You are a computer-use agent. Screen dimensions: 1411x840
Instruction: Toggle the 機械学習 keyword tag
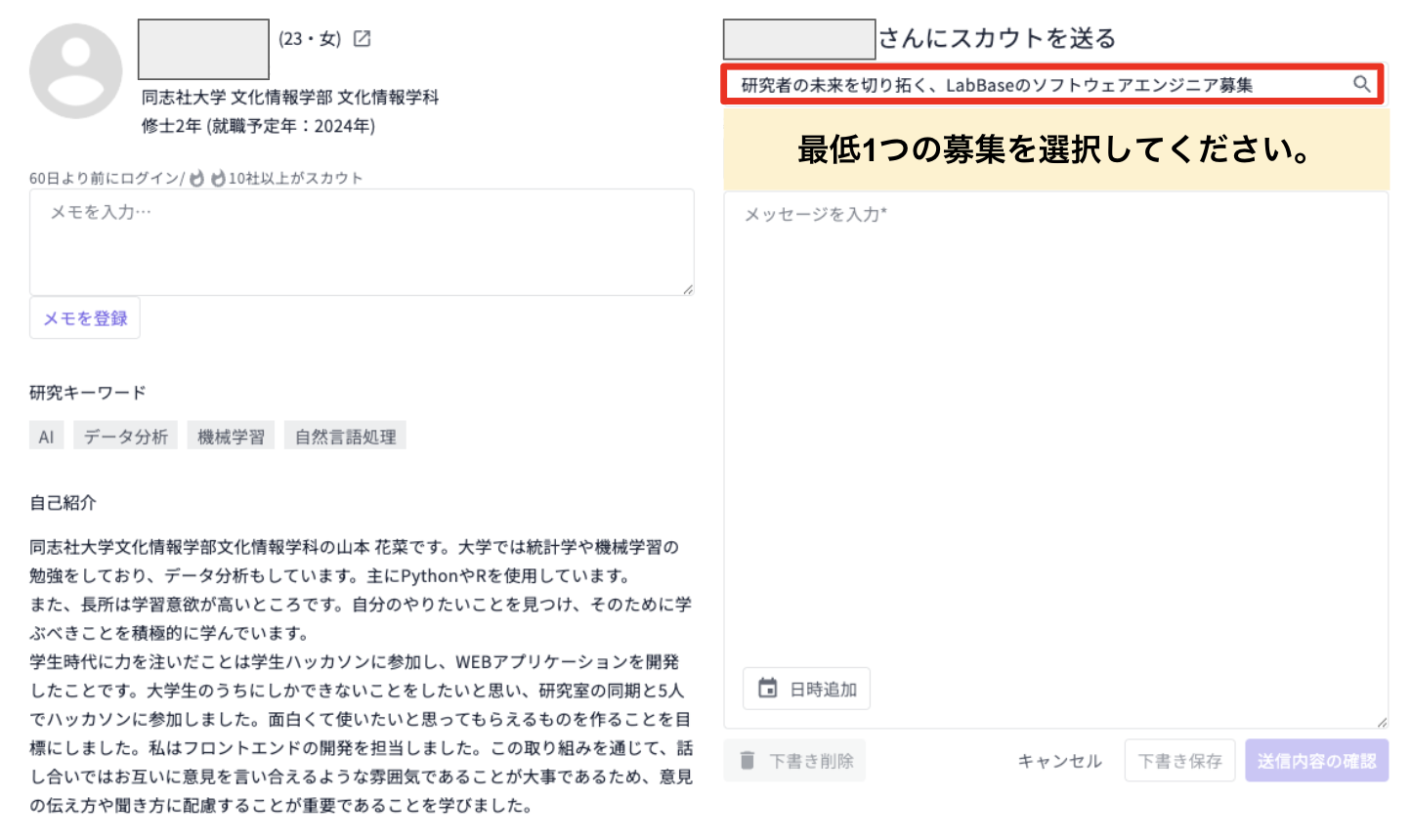tap(231, 435)
